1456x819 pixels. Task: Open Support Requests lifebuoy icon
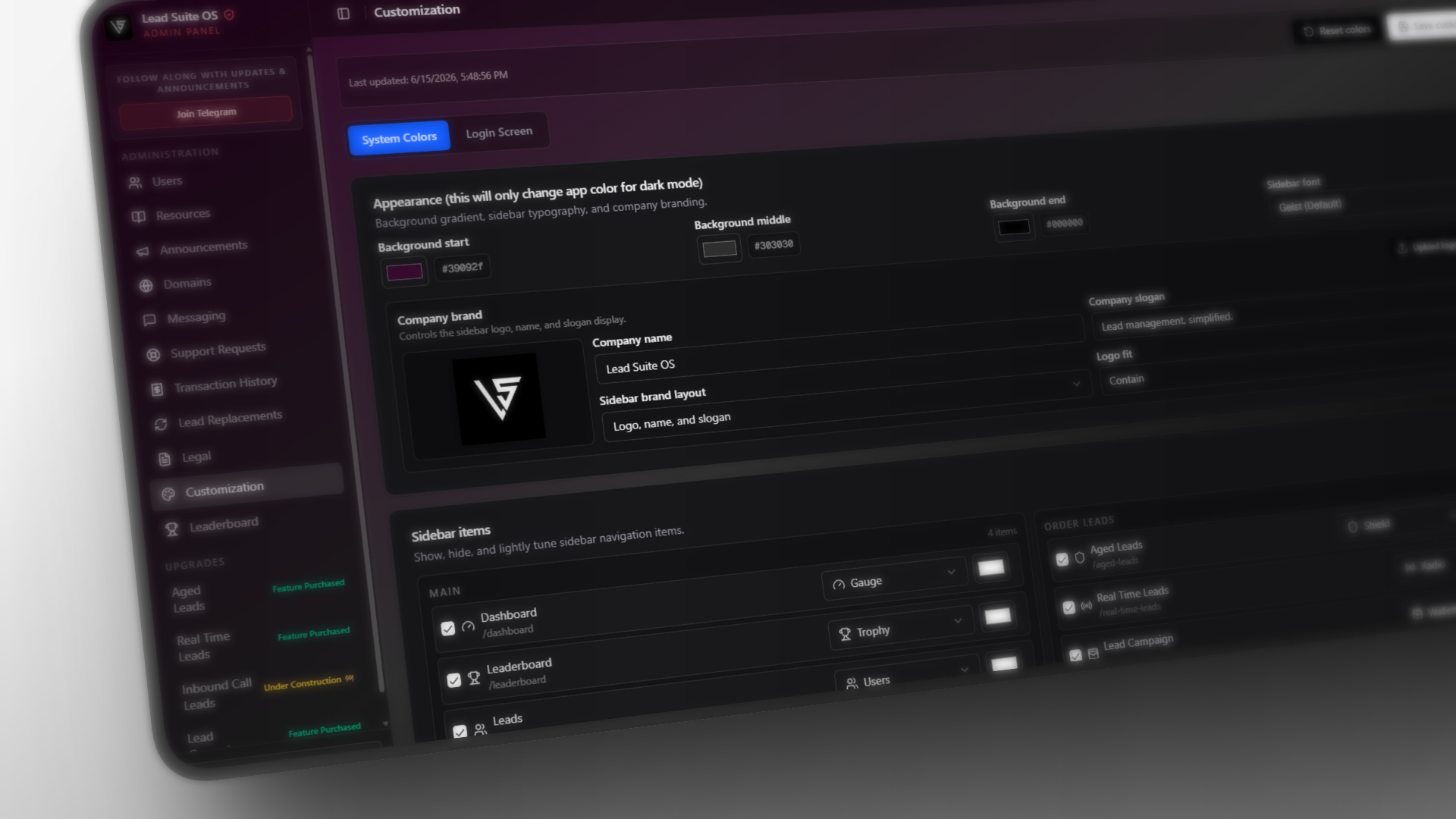click(153, 354)
